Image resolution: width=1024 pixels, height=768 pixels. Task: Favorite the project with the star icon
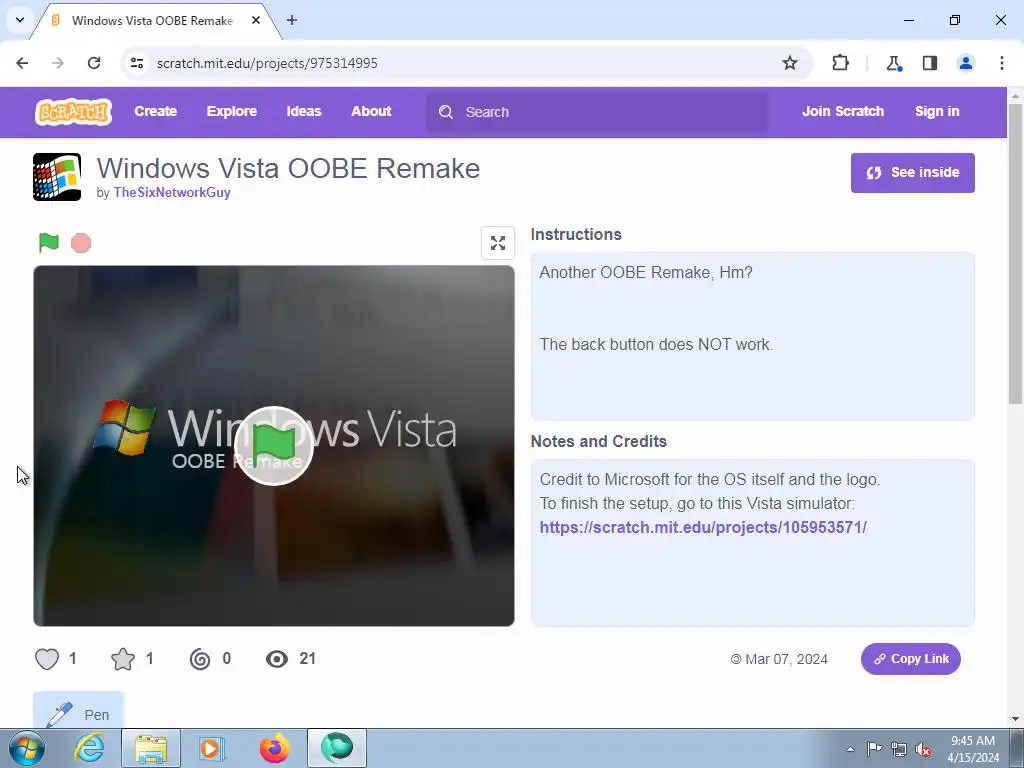(x=123, y=659)
